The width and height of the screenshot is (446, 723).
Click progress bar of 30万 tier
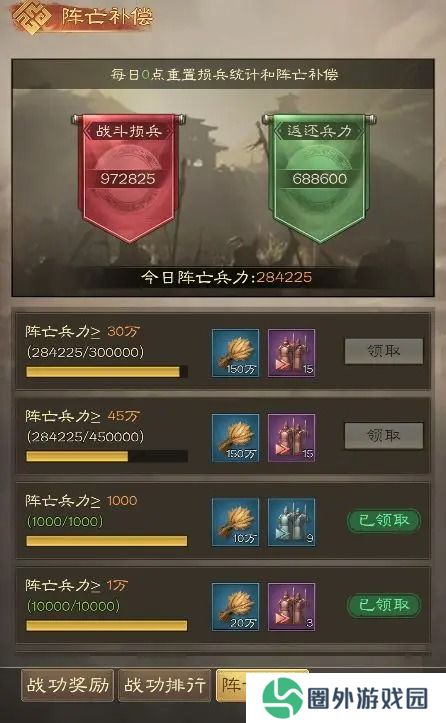click(107, 372)
